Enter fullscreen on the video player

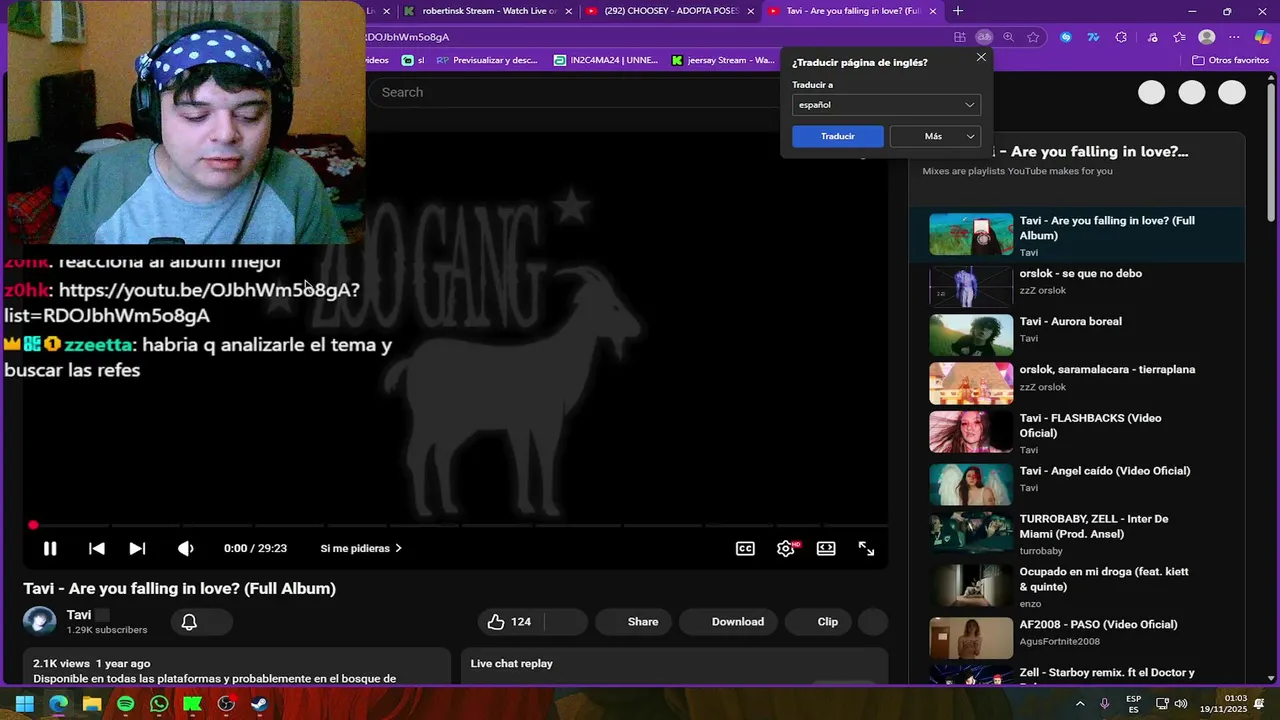point(867,548)
